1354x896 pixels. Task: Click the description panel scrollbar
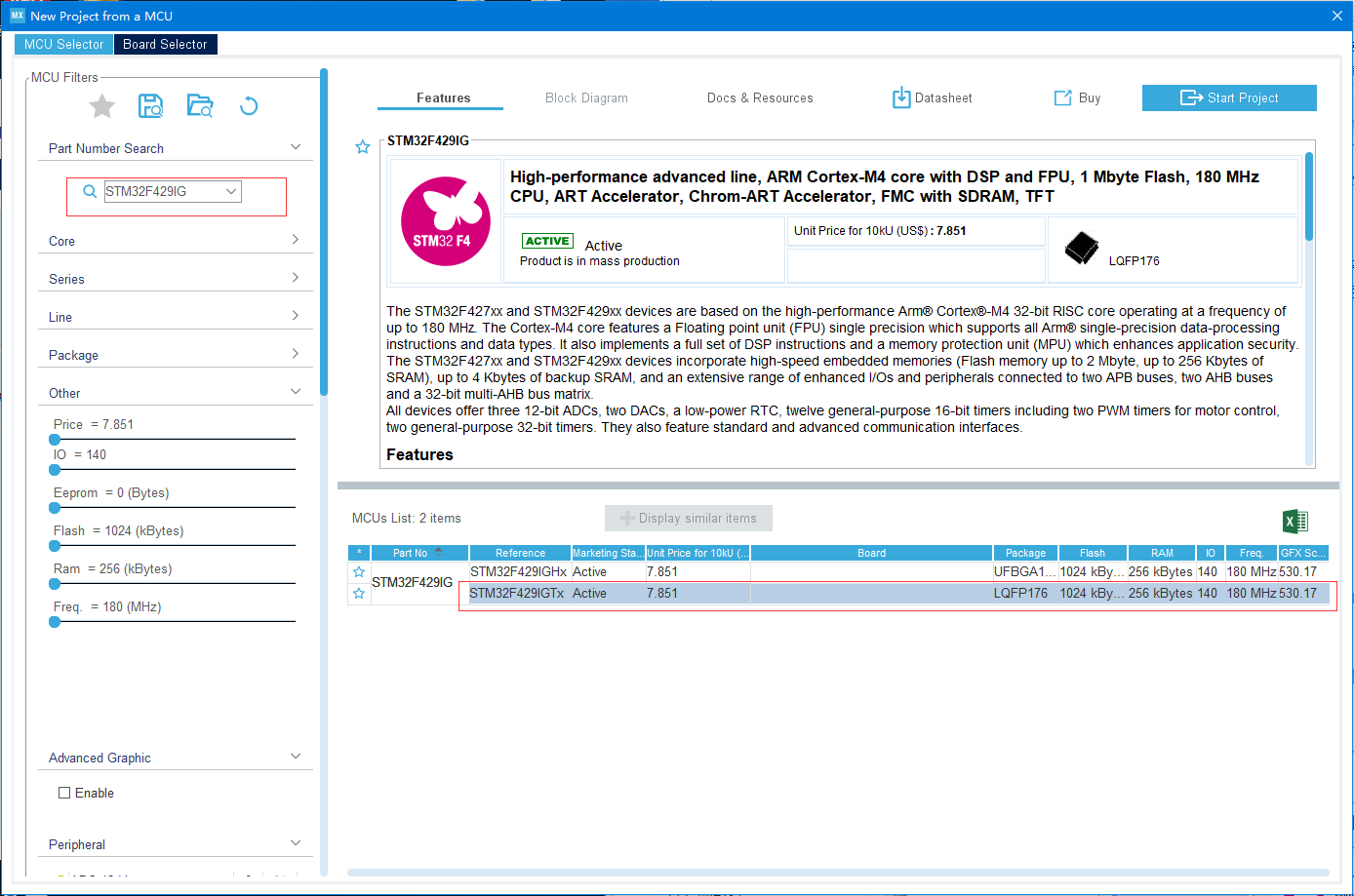point(1309,195)
